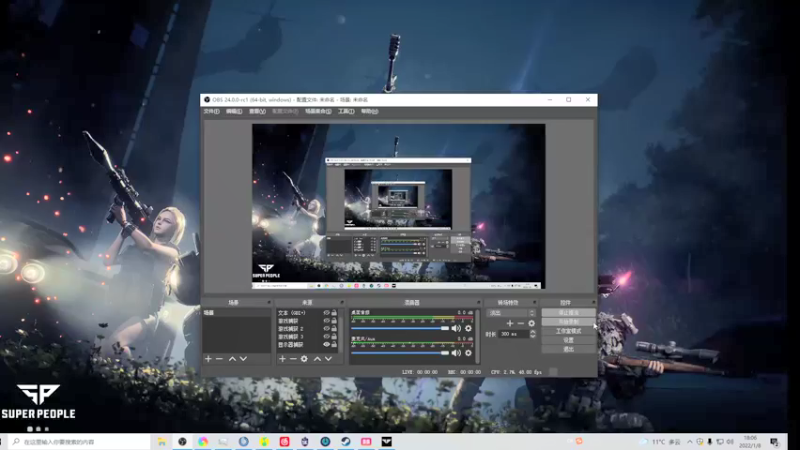Detach the 转场特效 dock via its header icon

(x=534, y=303)
